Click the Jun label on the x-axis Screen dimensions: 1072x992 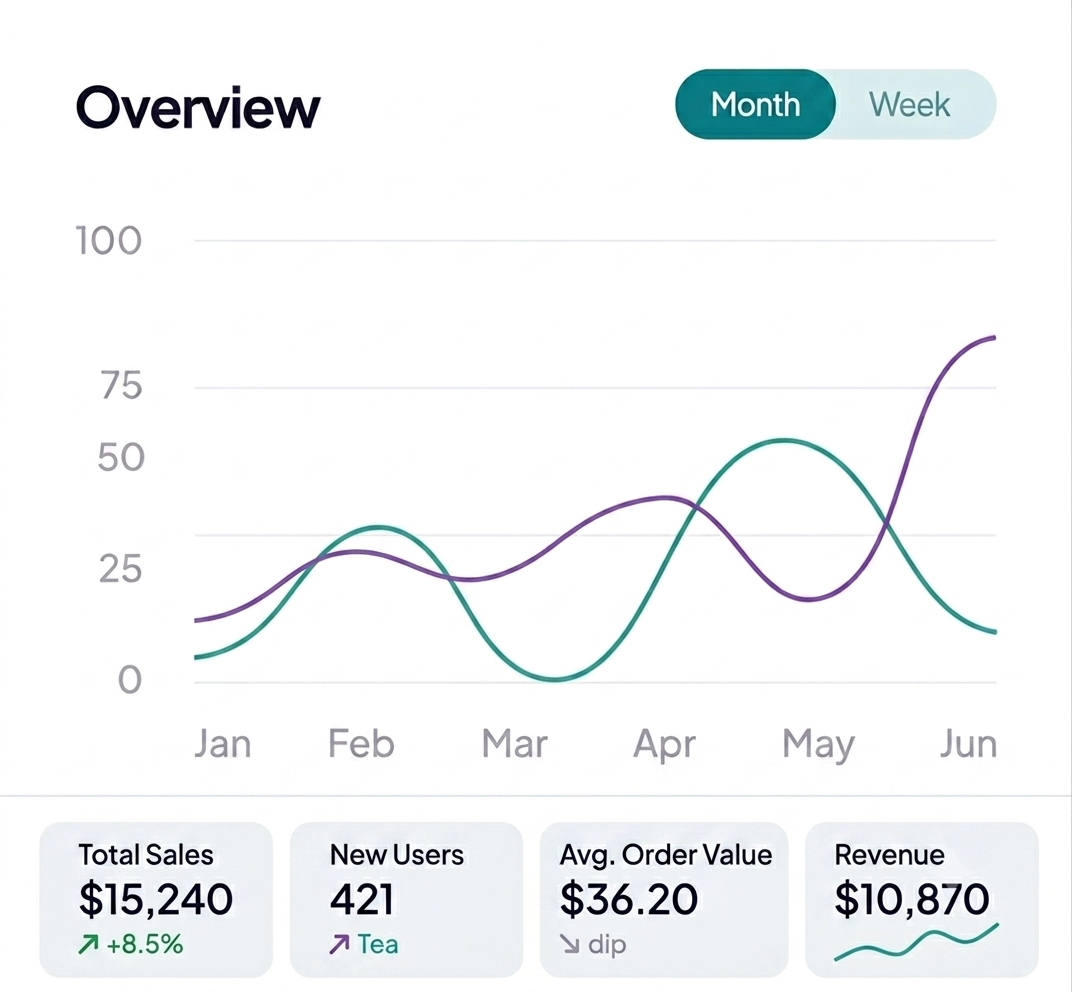coord(968,744)
